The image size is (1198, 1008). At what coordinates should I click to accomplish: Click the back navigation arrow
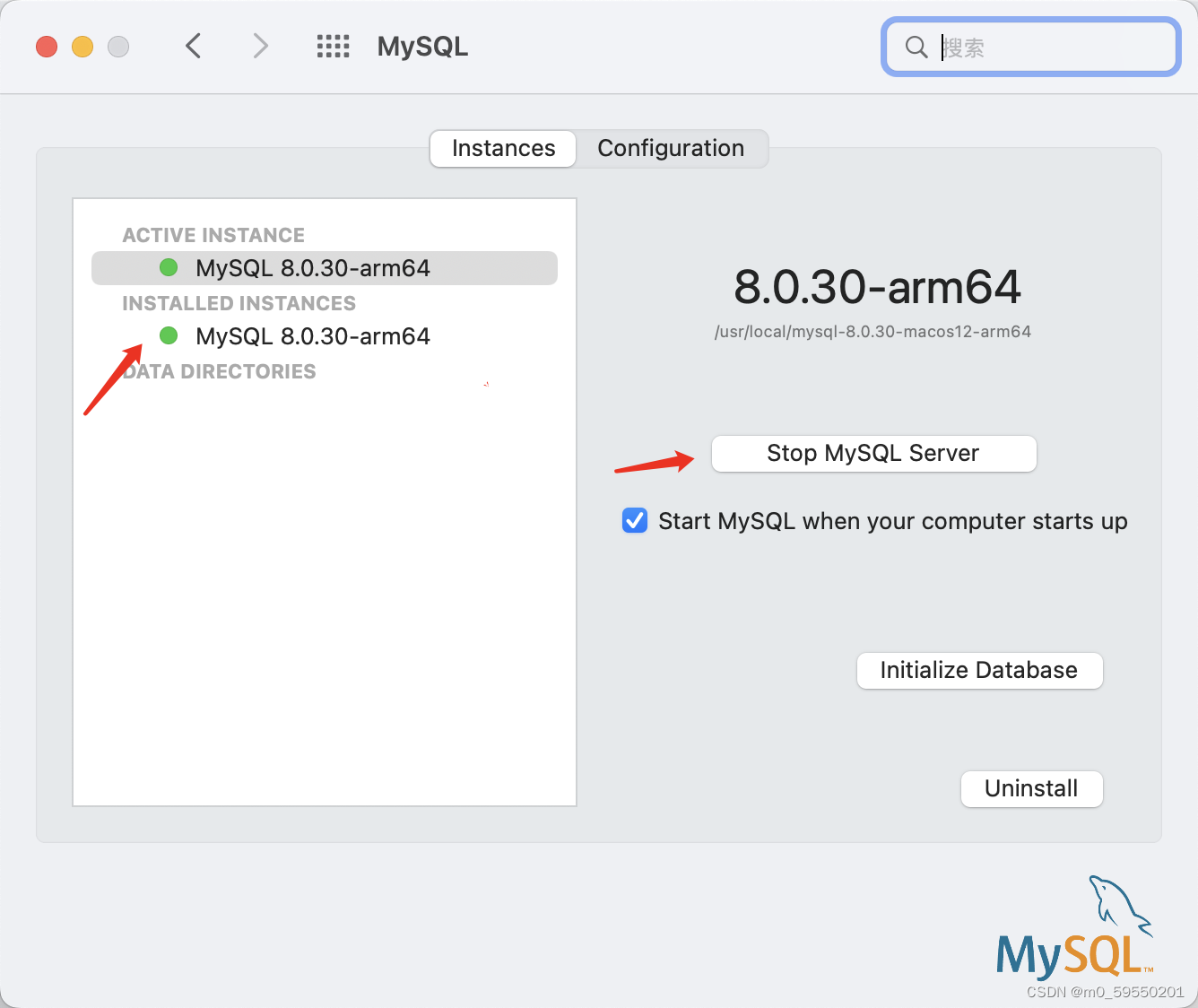click(193, 46)
